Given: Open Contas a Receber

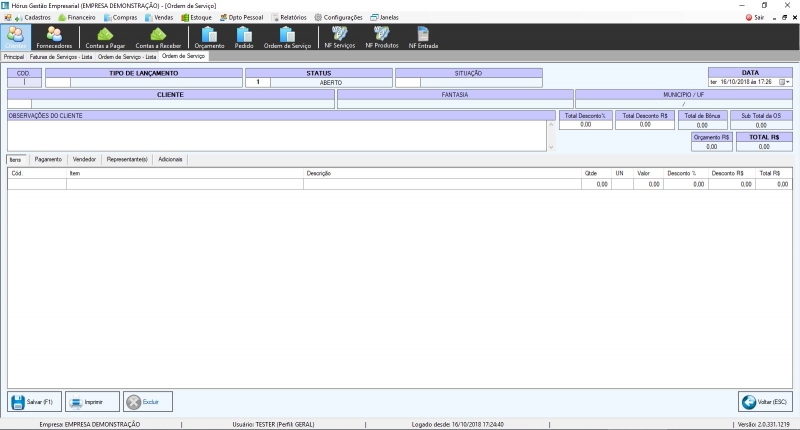Looking at the screenshot, I should [x=158, y=37].
